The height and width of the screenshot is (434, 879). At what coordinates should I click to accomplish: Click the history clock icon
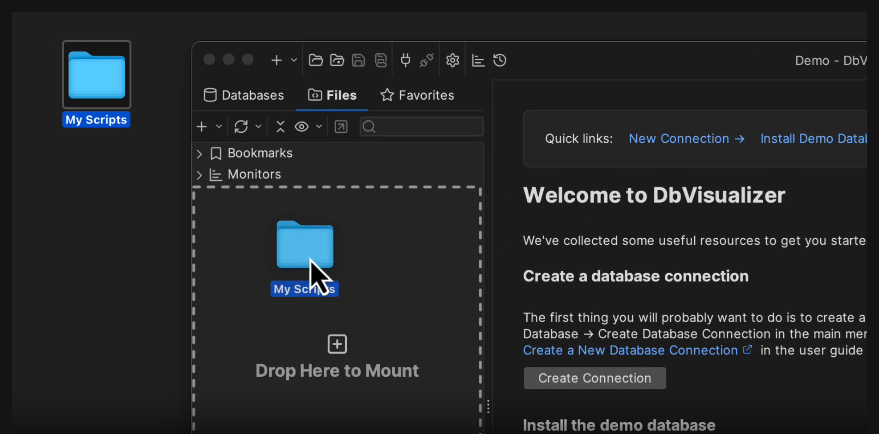click(500, 60)
